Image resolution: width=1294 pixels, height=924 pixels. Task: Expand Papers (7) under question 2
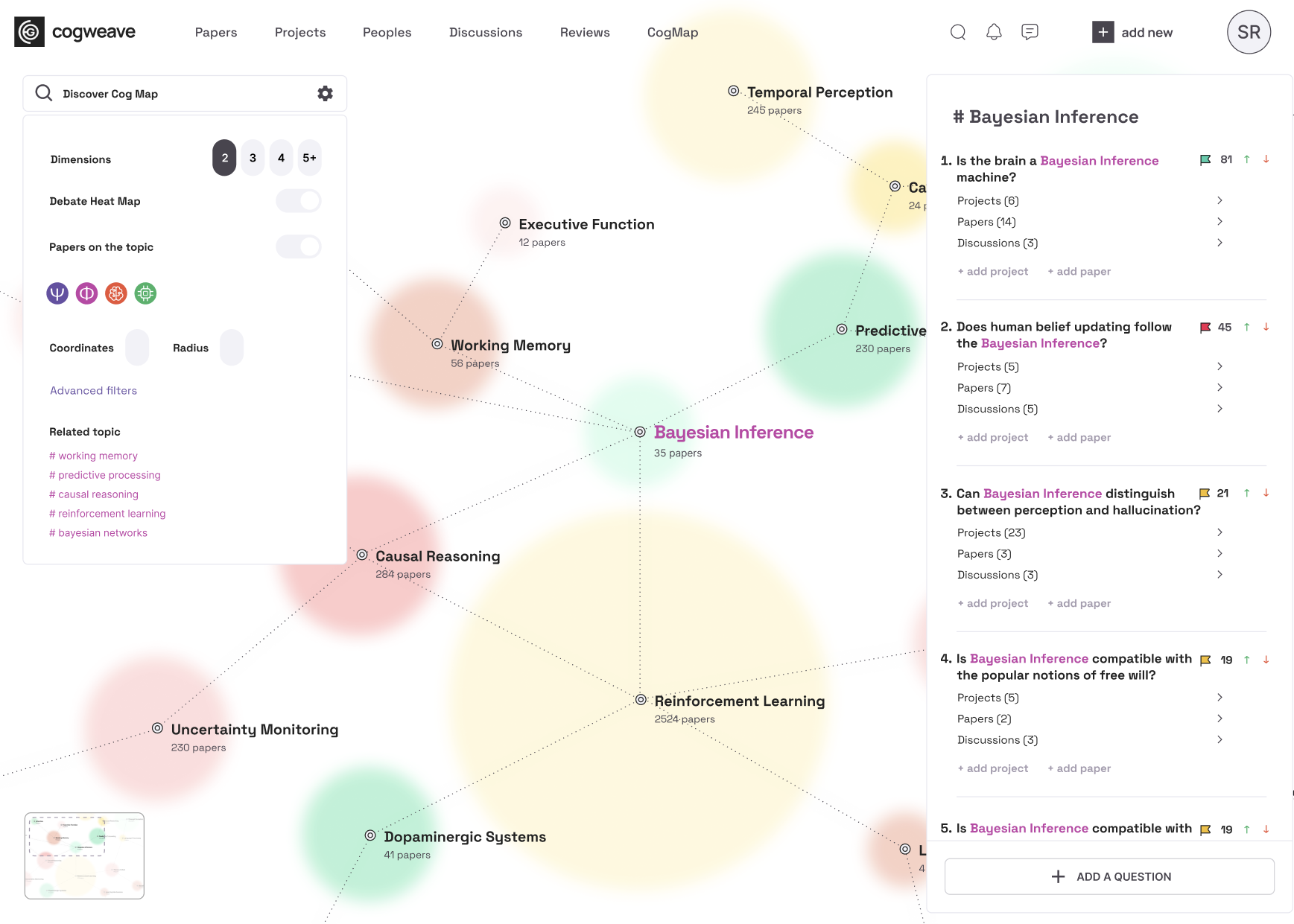[x=1219, y=388]
